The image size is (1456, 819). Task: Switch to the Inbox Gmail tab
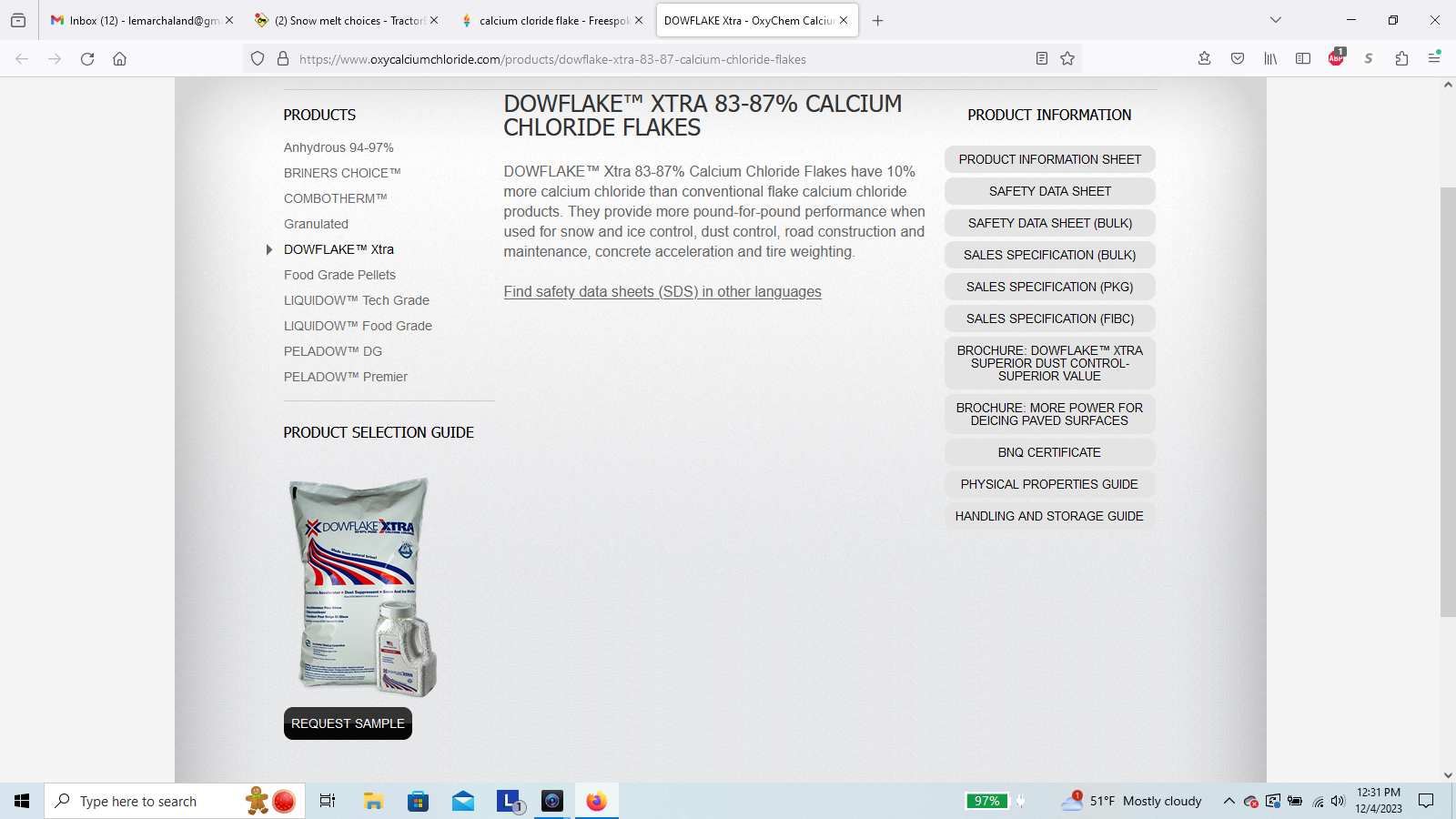pos(141,20)
